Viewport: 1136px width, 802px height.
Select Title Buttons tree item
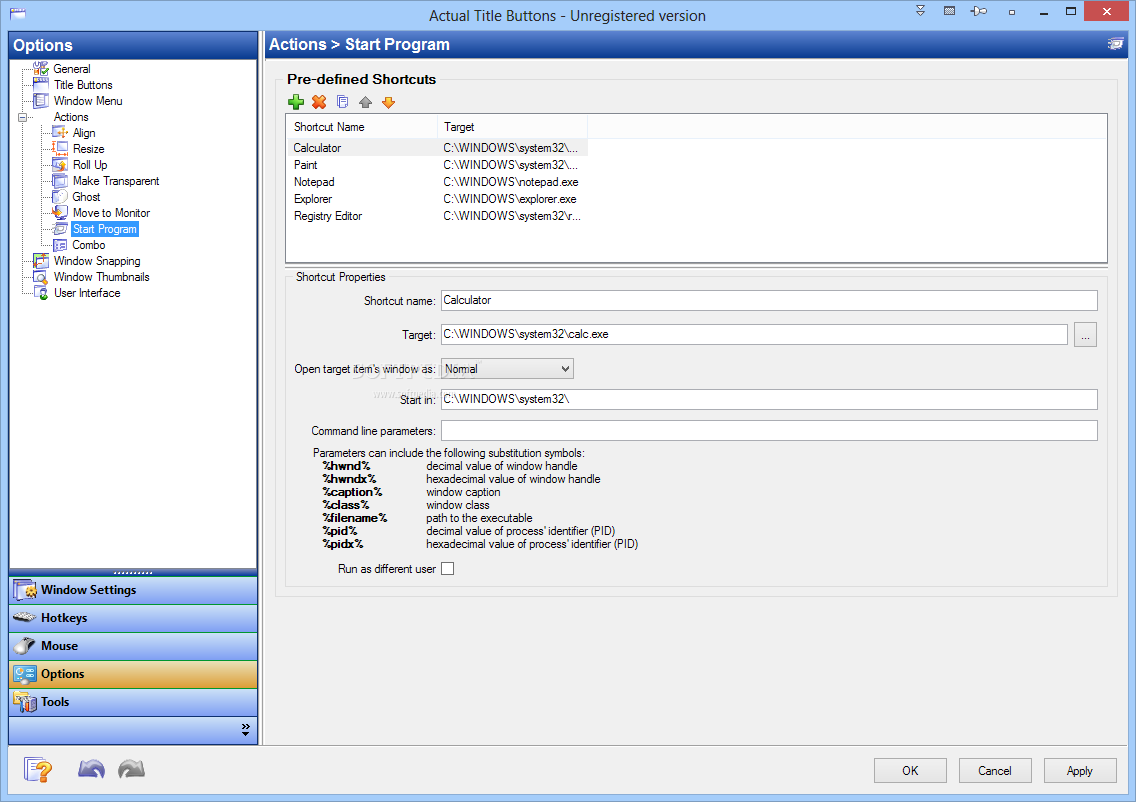coord(83,85)
